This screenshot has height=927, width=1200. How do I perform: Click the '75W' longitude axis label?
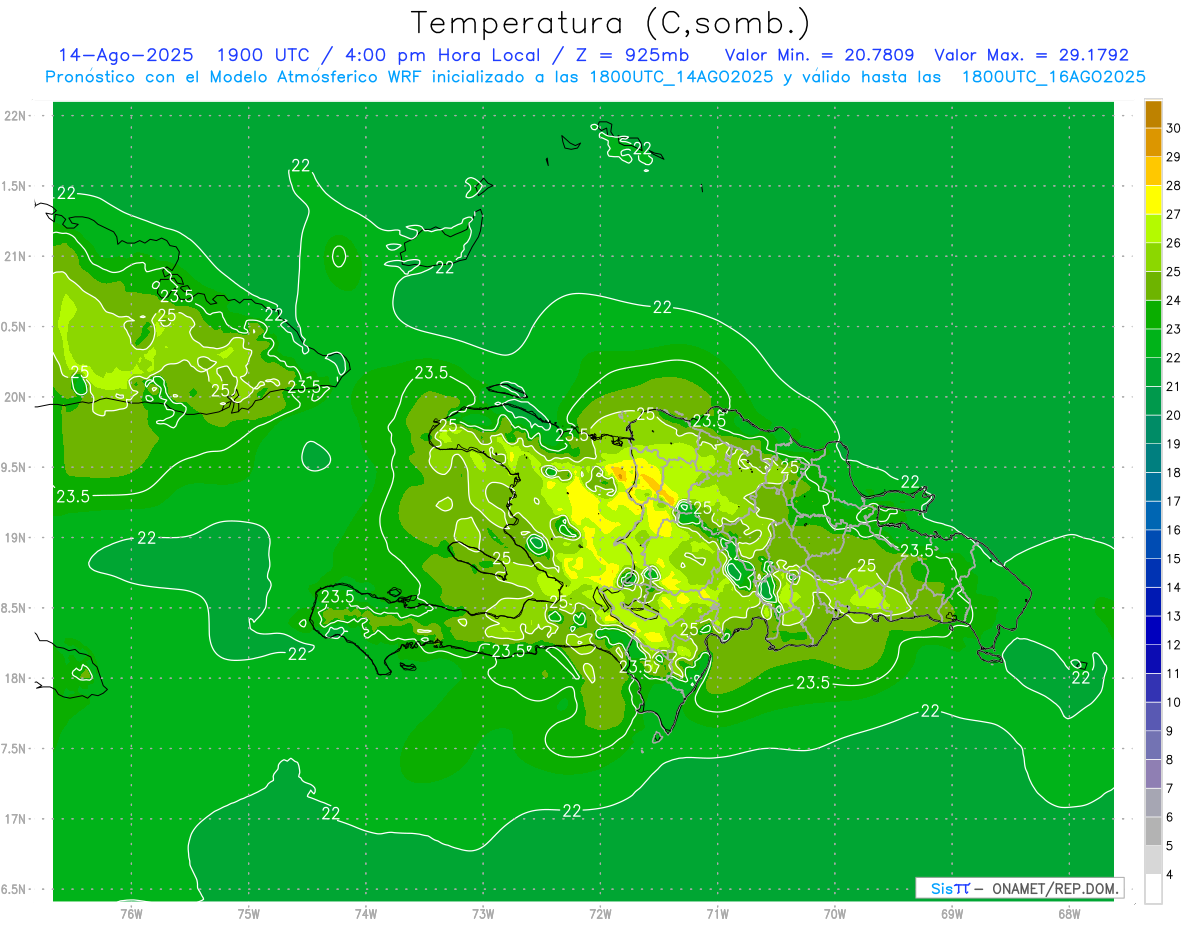[249, 913]
